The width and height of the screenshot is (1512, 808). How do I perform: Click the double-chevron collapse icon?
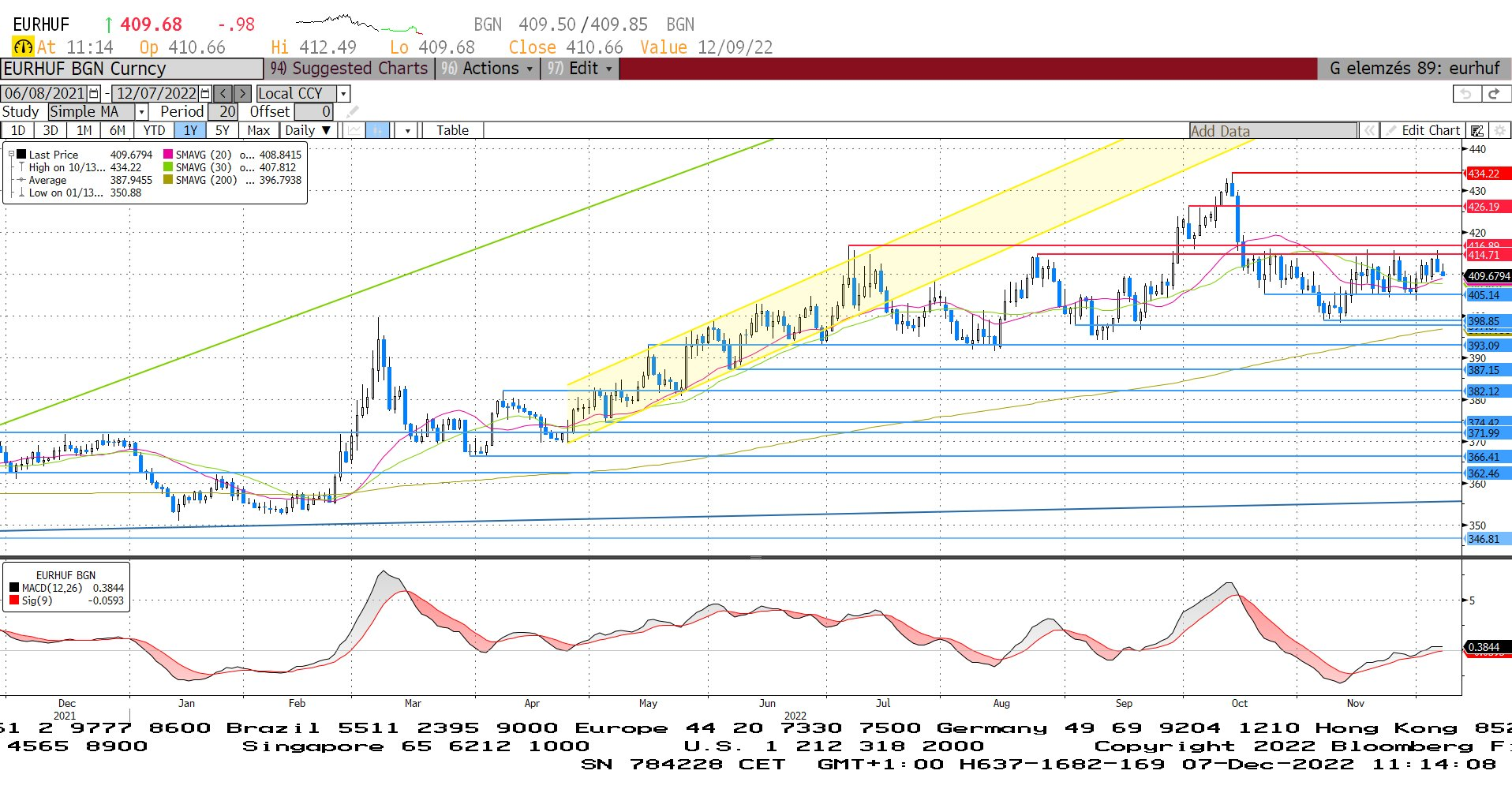pos(1369,131)
